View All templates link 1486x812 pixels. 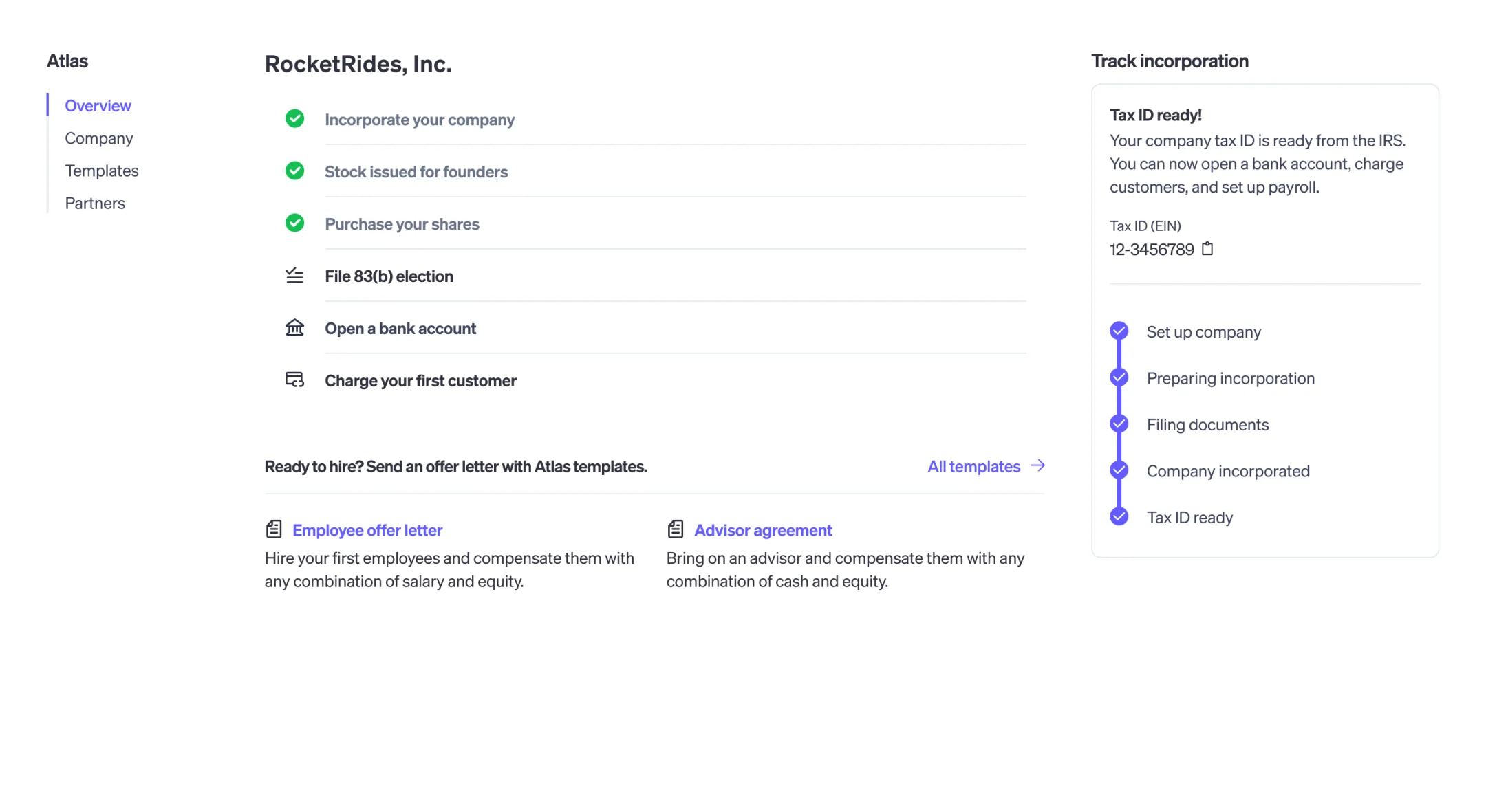pos(973,466)
